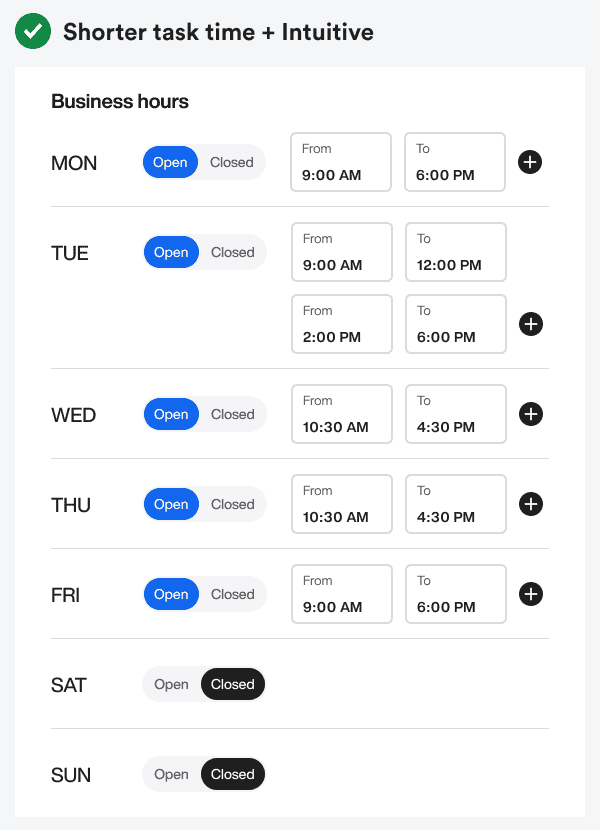Switch Saturday to Open
Viewport: 600px width, 830px height.
point(171,685)
